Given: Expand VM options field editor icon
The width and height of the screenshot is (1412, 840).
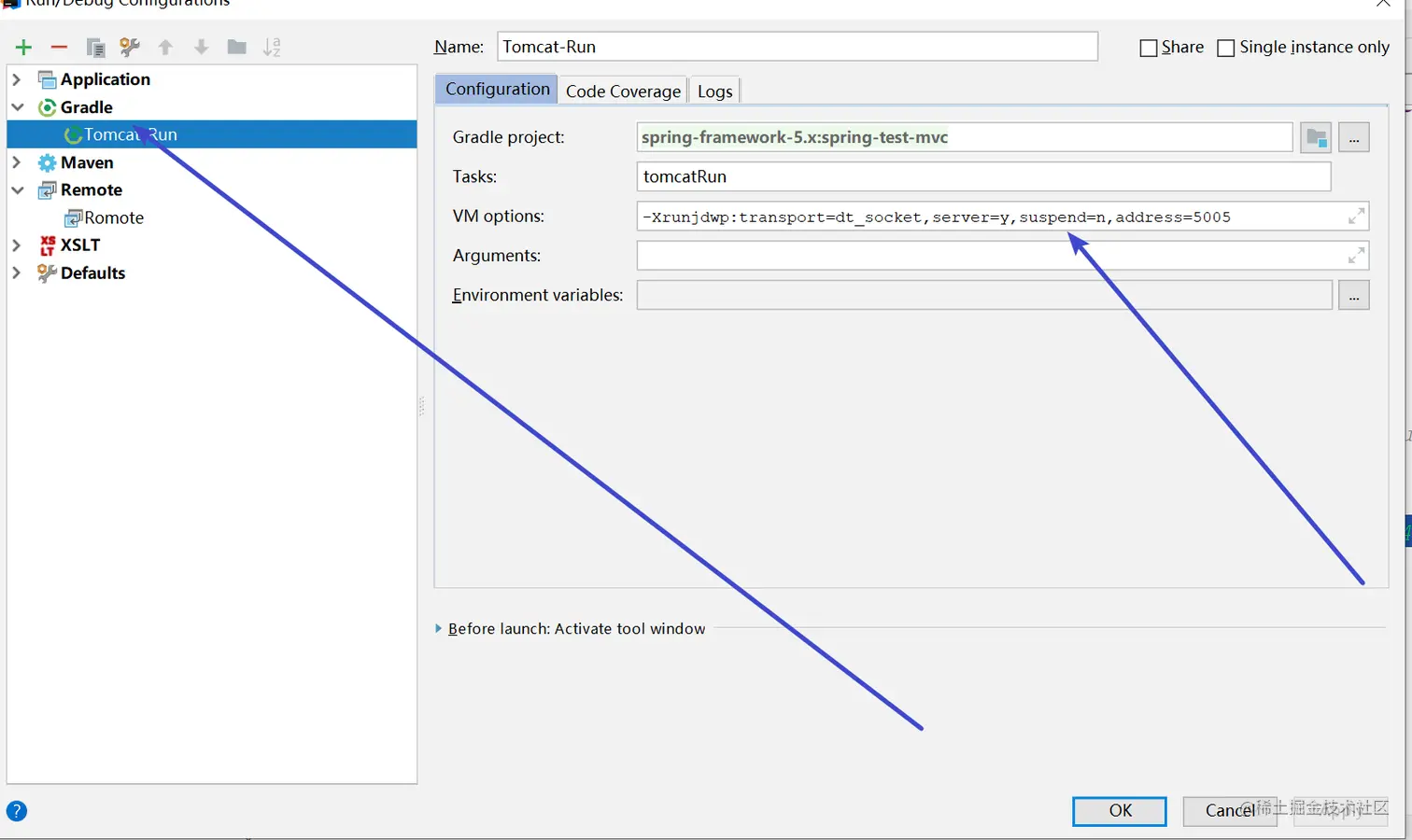Looking at the screenshot, I should [x=1356, y=217].
